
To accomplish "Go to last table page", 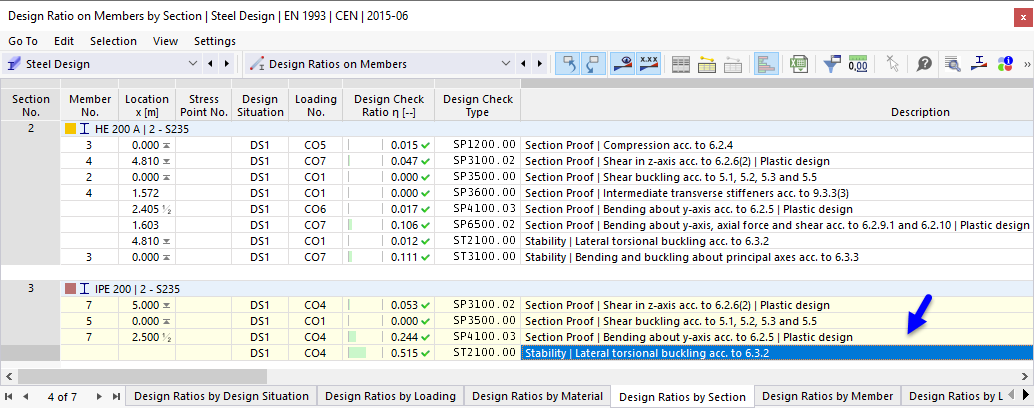I will pos(117,397).
